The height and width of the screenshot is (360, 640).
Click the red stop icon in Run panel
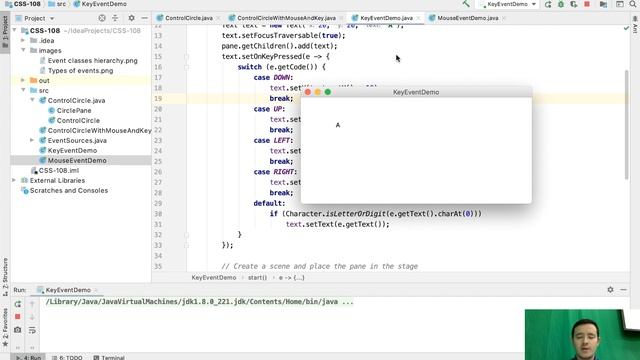pos(18,317)
